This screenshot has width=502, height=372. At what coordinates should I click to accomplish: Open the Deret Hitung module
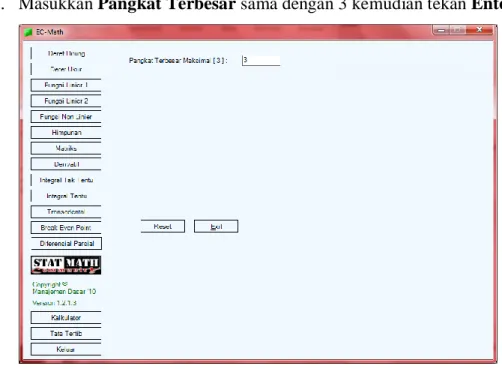[66, 53]
